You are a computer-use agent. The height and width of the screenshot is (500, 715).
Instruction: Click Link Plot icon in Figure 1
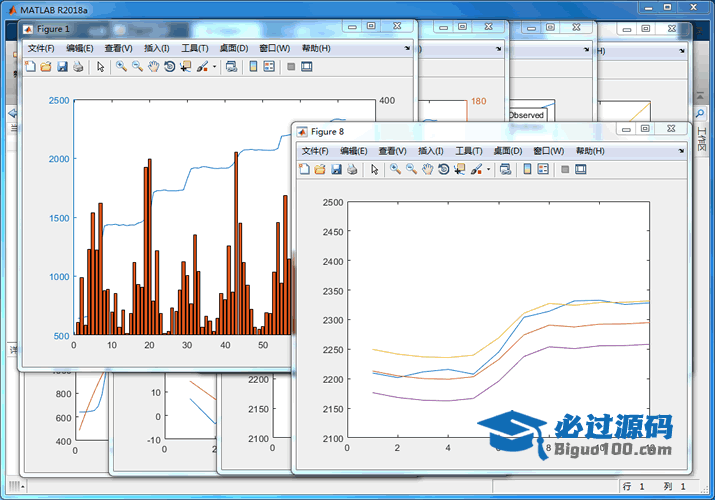point(231,67)
